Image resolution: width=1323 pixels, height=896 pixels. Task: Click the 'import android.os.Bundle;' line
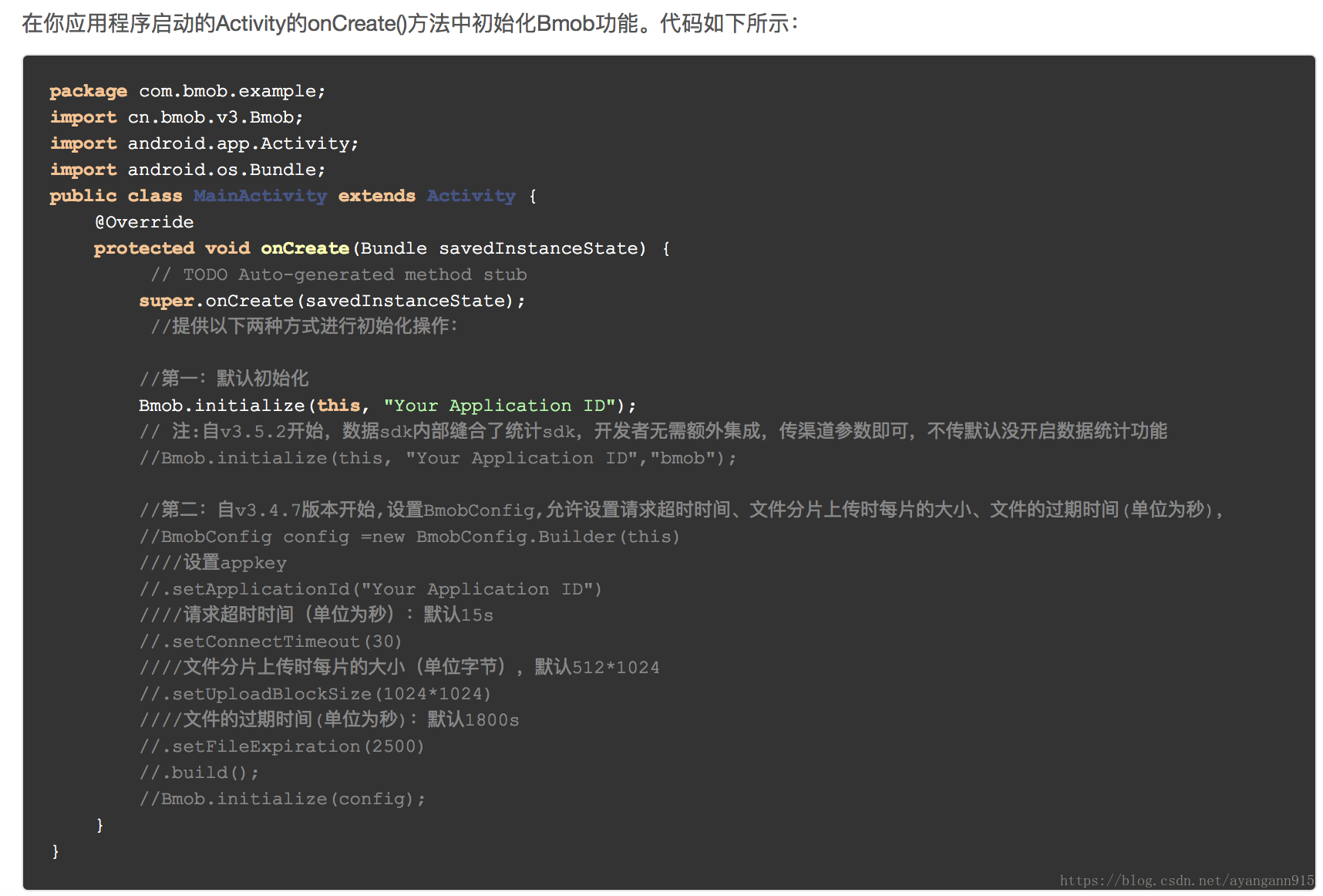tap(187, 170)
